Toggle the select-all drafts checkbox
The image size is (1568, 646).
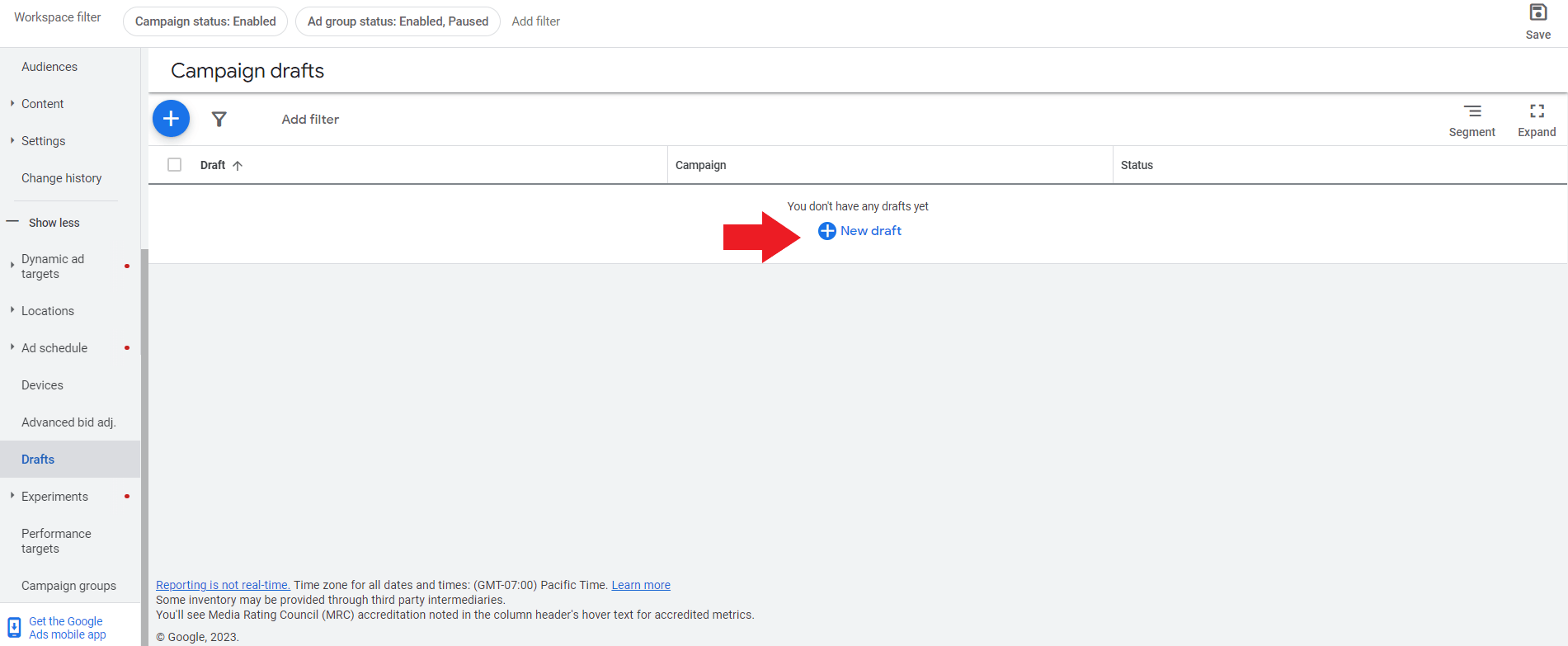click(174, 165)
